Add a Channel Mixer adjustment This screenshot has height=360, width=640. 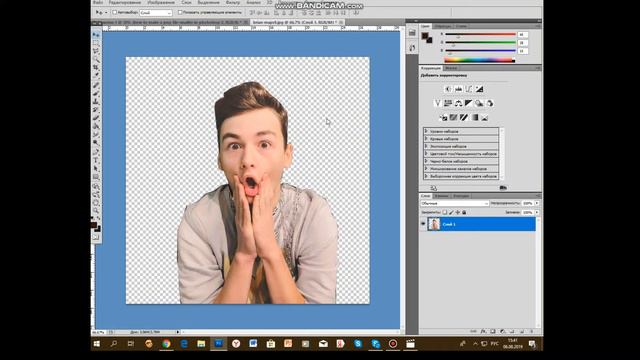(489, 103)
